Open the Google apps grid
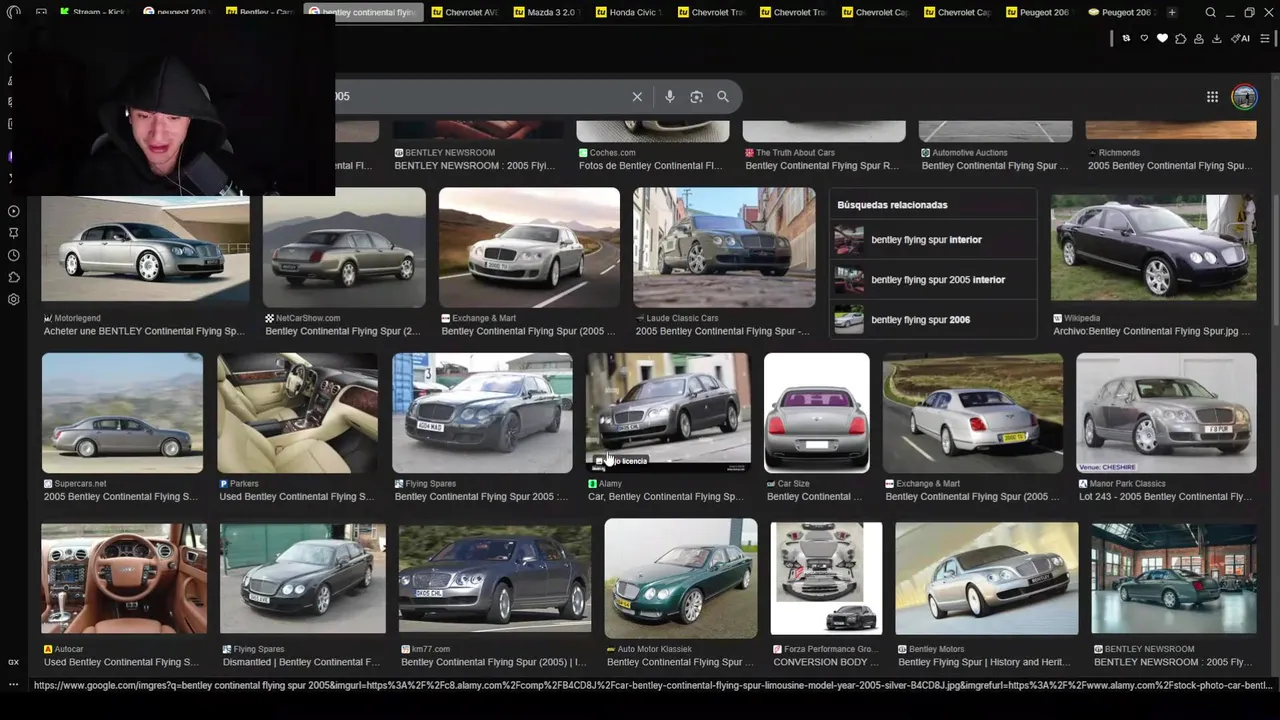 tap(1212, 97)
